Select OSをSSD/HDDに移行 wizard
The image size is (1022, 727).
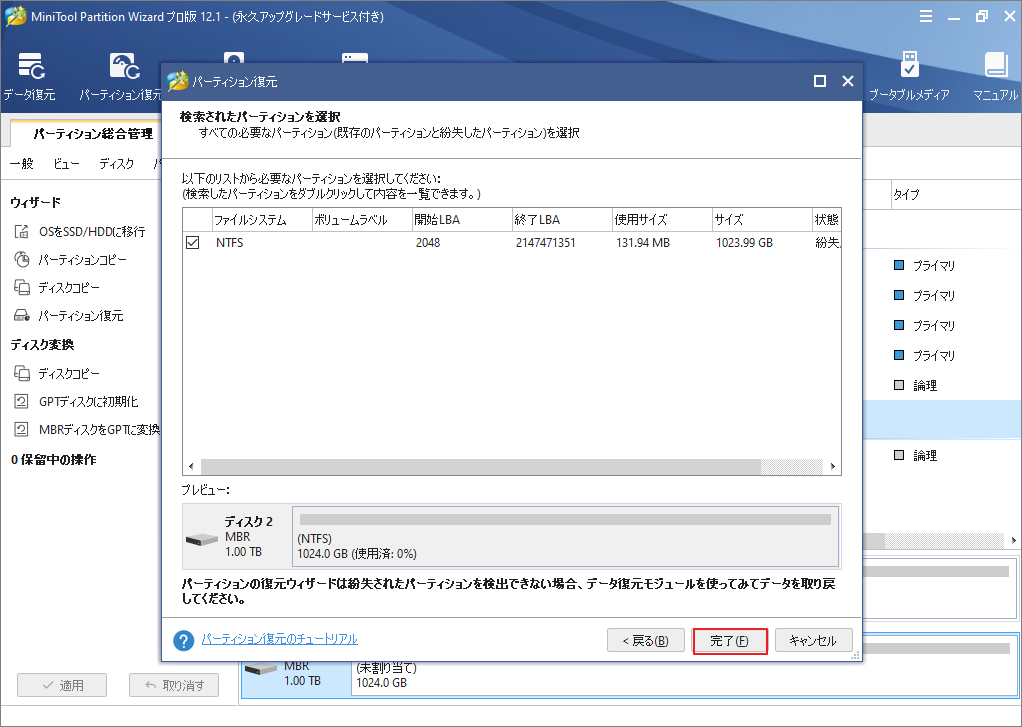click(x=90, y=231)
